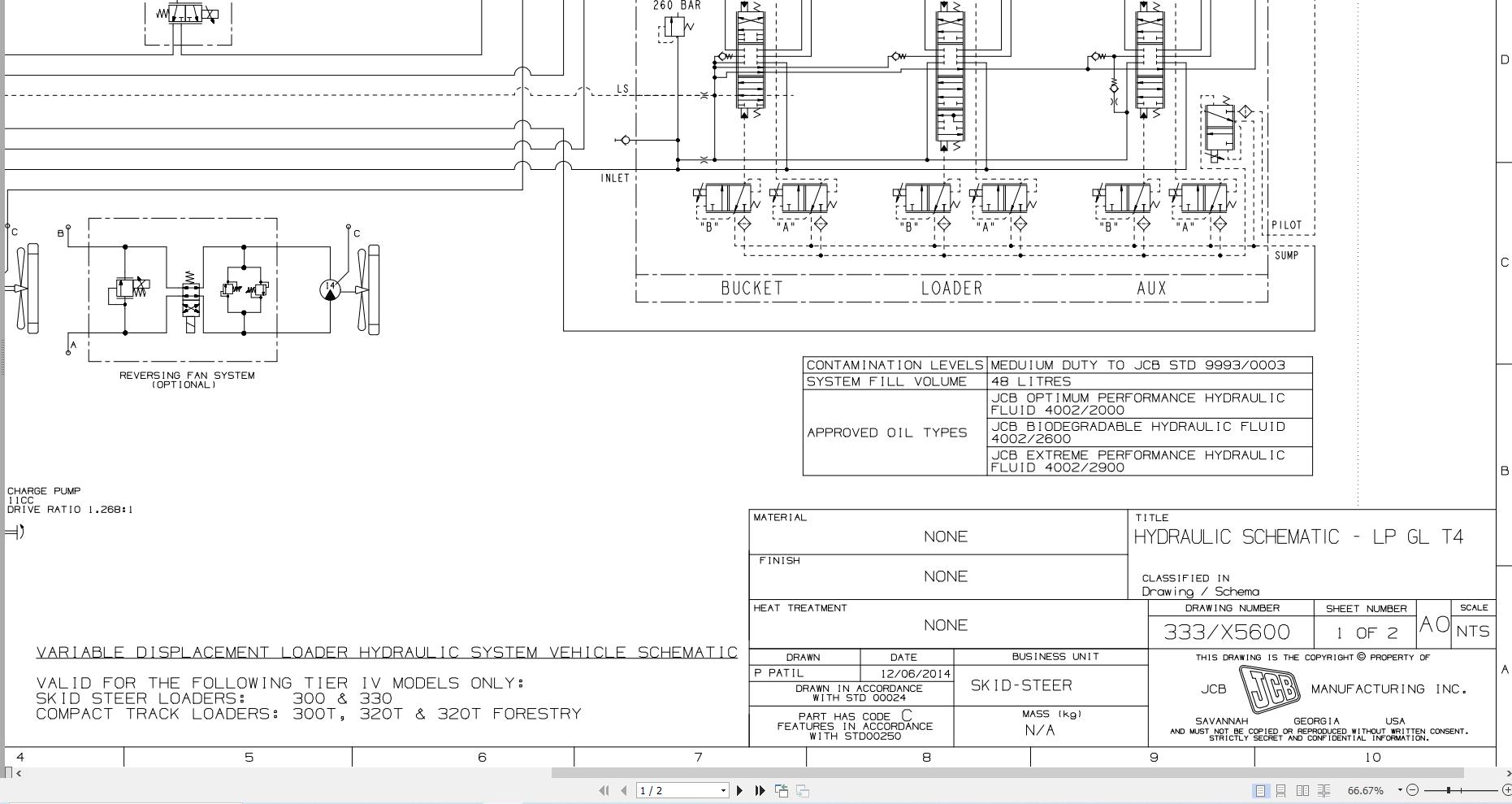Click the 'LOADER' valve section label
The height and width of the screenshot is (804, 1512).
[951, 288]
